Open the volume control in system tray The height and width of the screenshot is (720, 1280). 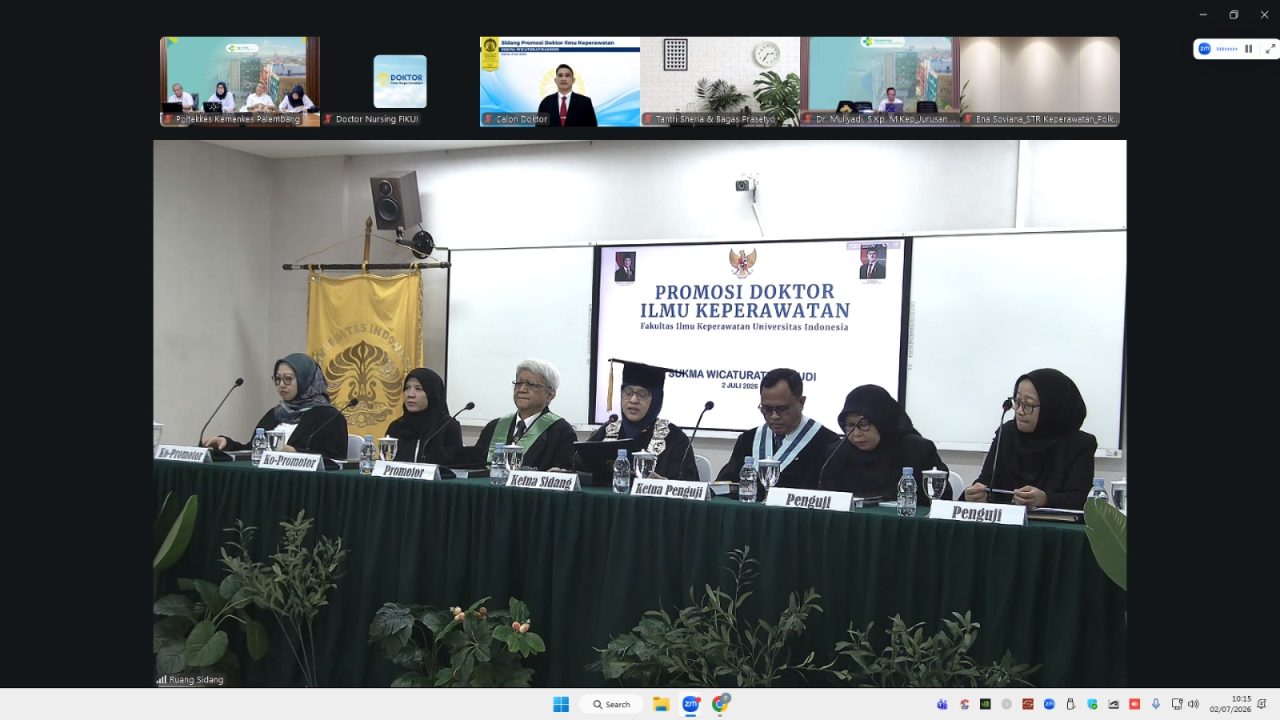coord(1193,704)
